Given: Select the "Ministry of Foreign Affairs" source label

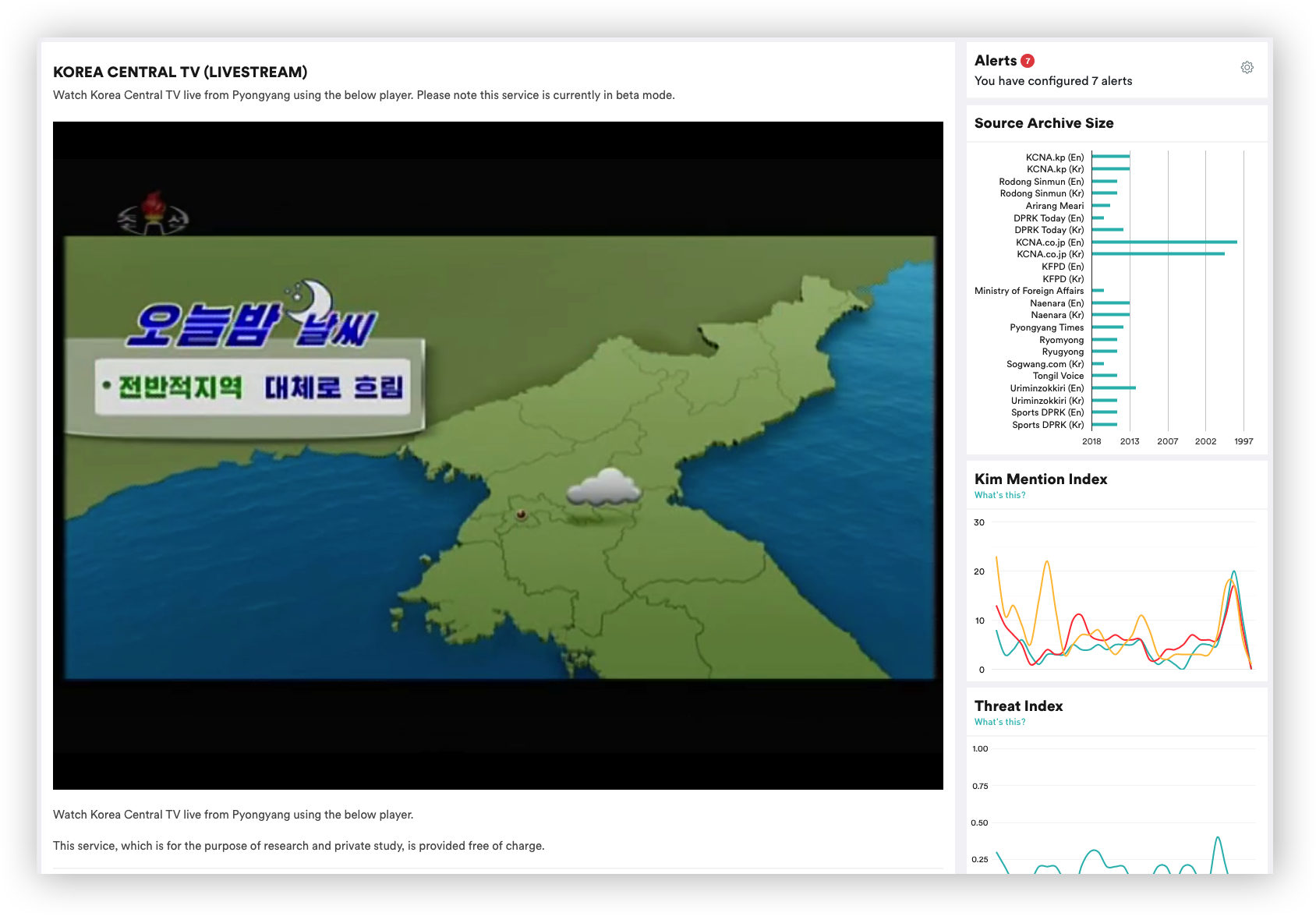Looking at the screenshot, I should (x=1028, y=290).
